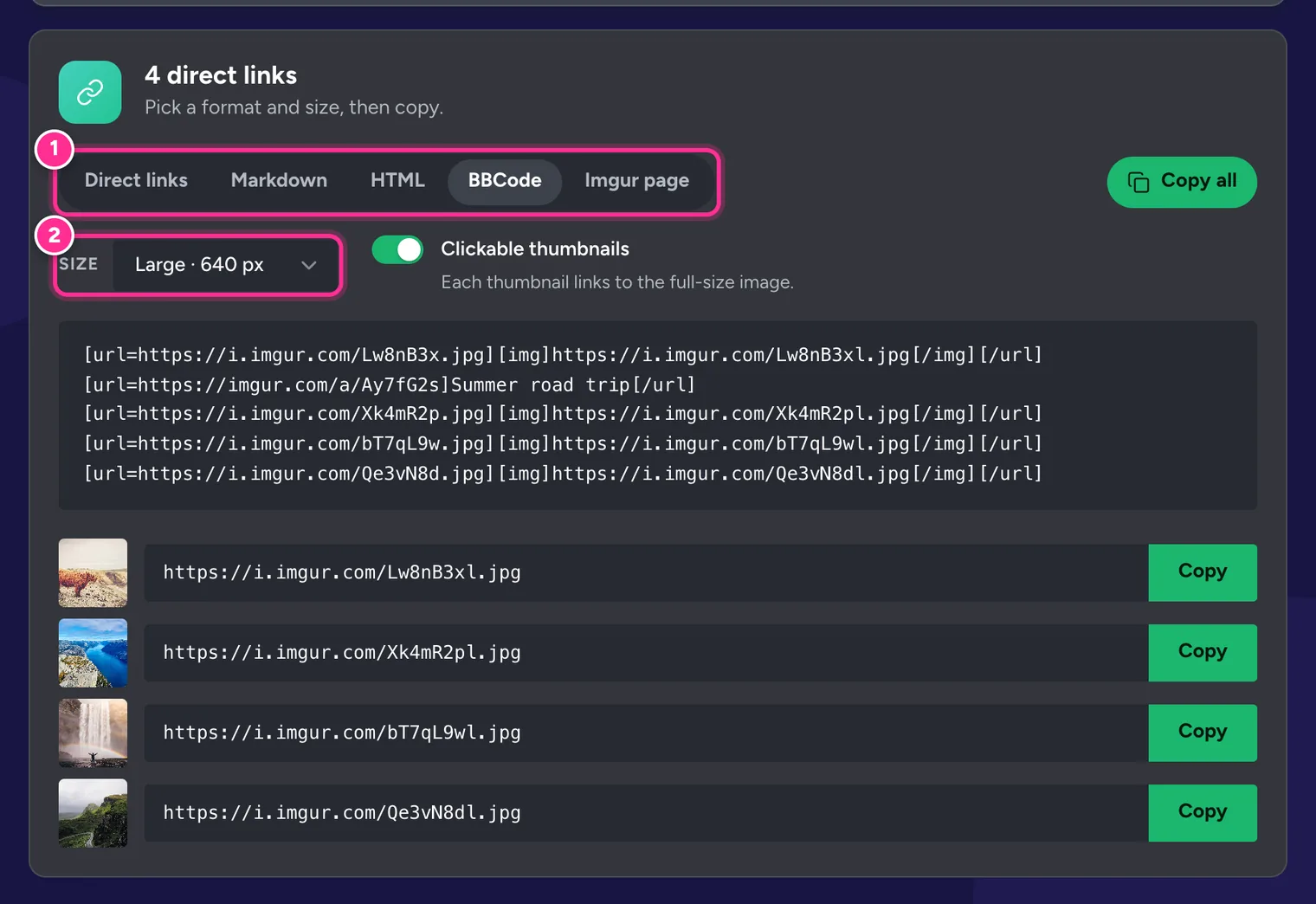This screenshot has height=904, width=1316.
Task: Click the Each thumbnail links to full-size text
Action: (x=617, y=282)
